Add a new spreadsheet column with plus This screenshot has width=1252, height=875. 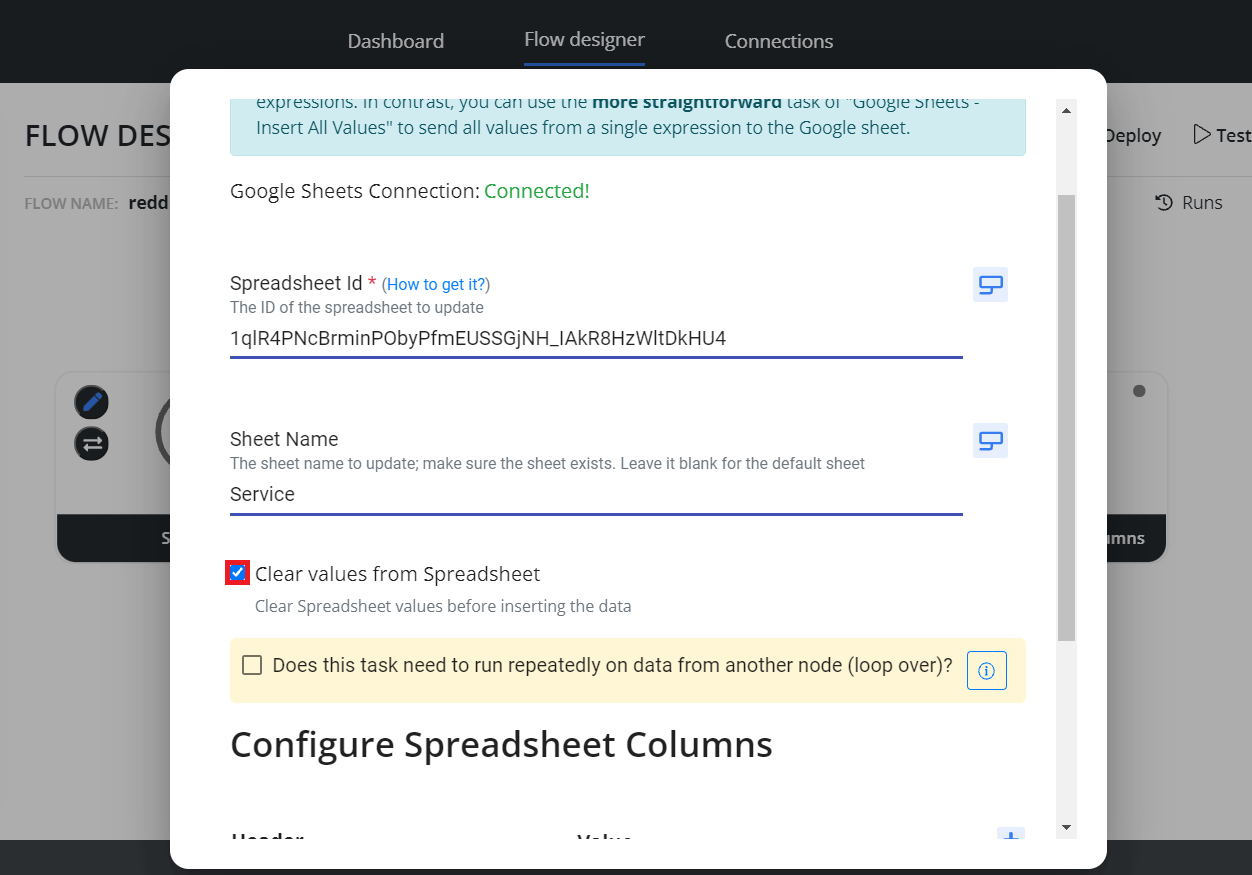pos(1011,834)
